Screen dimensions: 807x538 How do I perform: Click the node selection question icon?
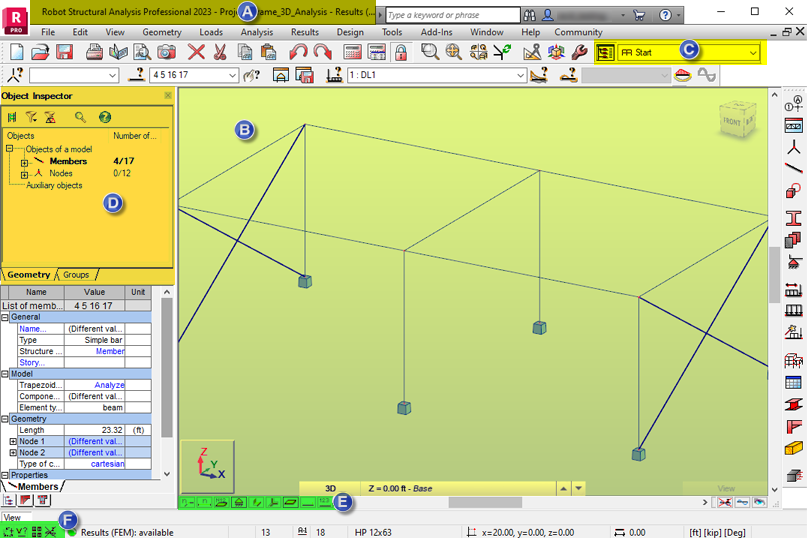tap(15, 75)
